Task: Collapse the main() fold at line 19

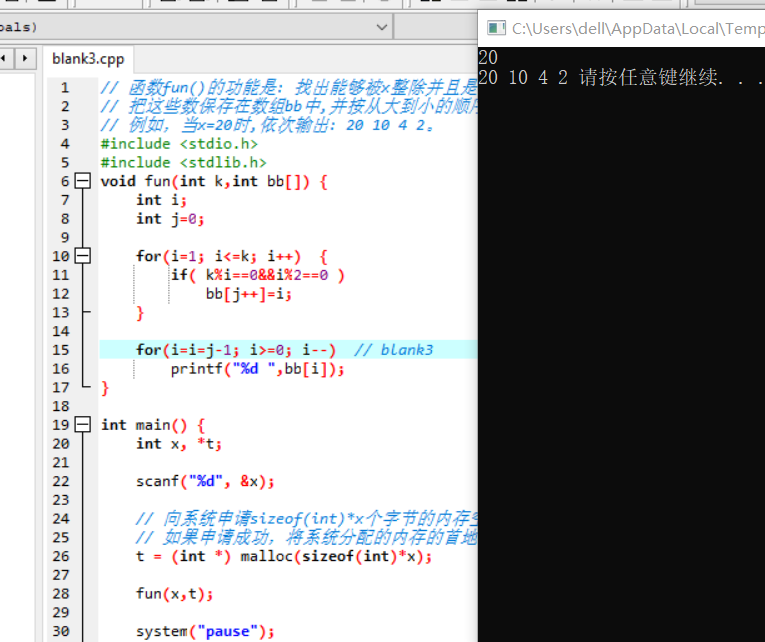Action: (82, 424)
